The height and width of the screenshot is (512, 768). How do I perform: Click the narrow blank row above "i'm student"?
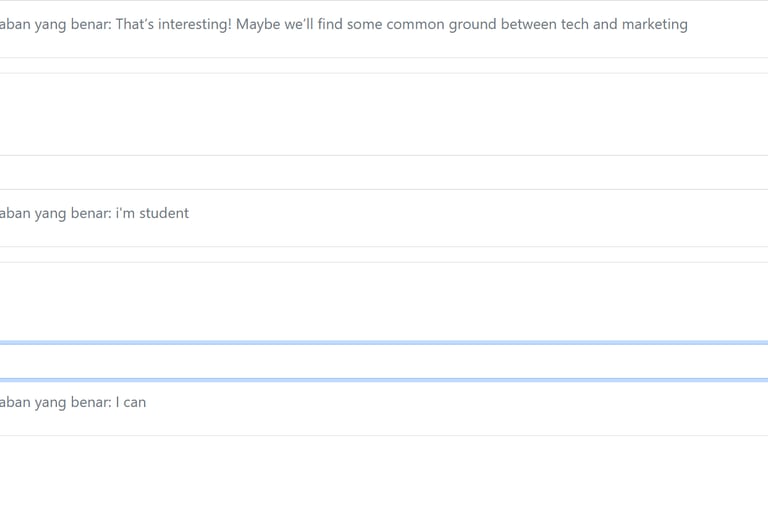click(x=384, y=172)
